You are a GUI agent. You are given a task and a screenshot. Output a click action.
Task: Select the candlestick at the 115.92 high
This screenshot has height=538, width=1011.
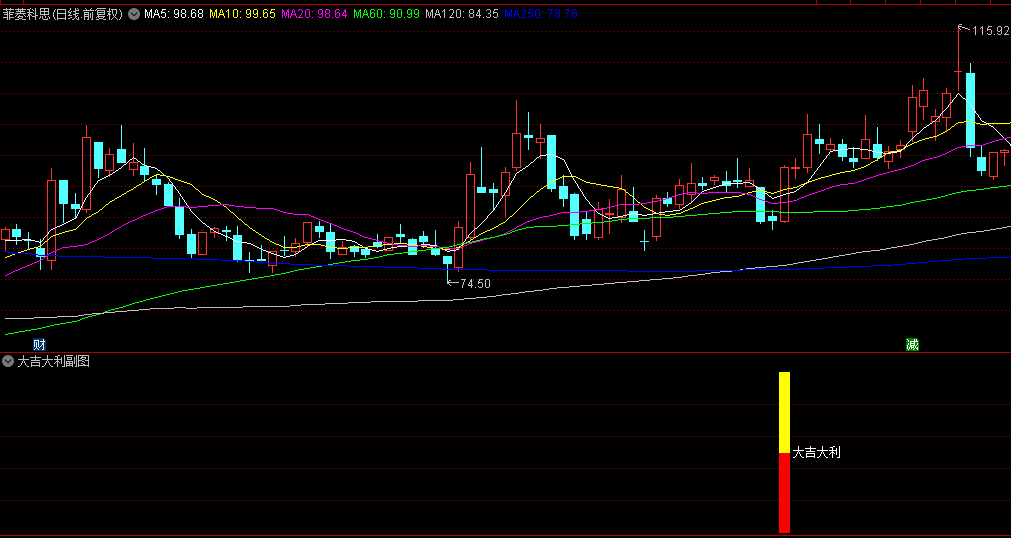tap(958, 59)
